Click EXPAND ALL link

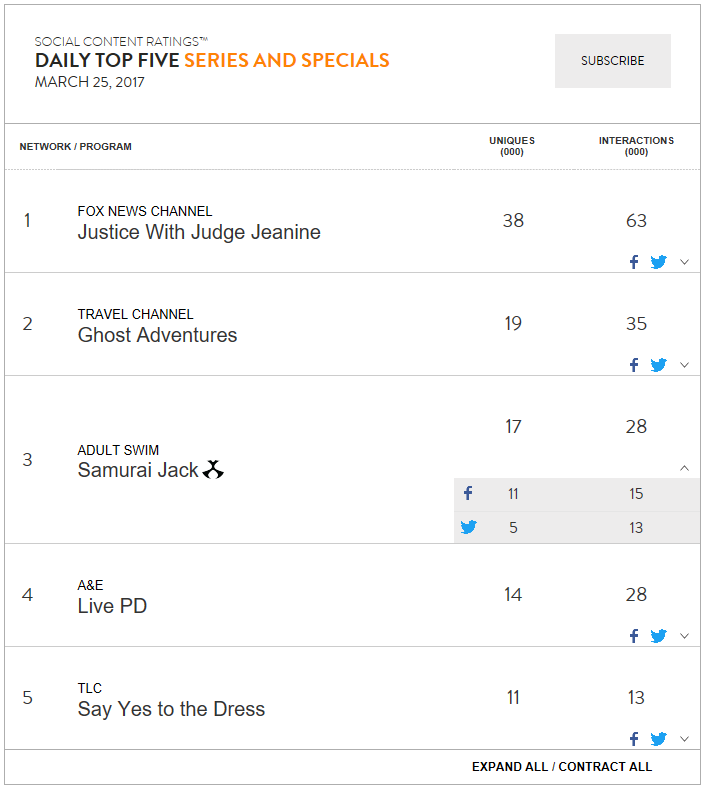click(510, 766)
